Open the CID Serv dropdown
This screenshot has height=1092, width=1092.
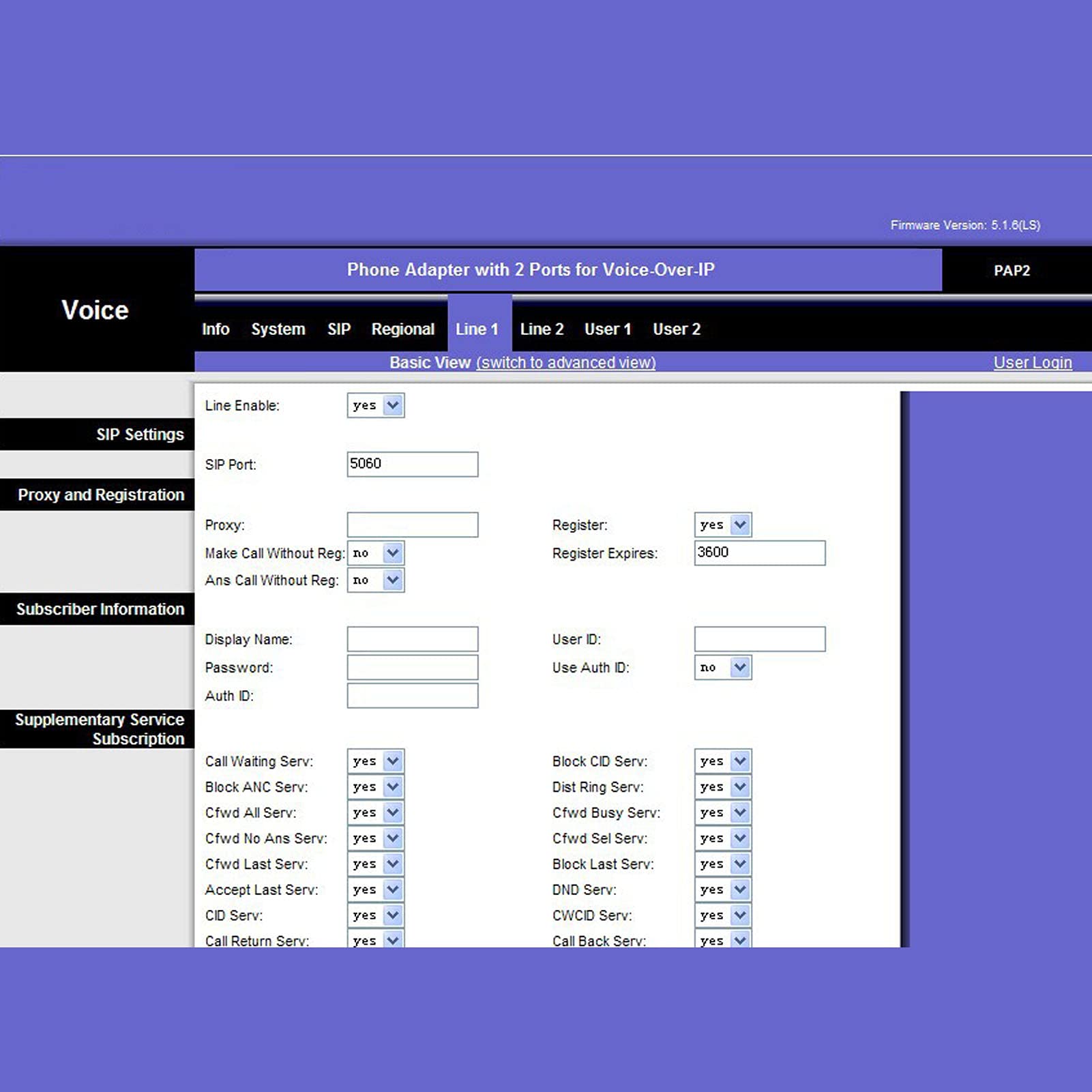click(376, 915)
